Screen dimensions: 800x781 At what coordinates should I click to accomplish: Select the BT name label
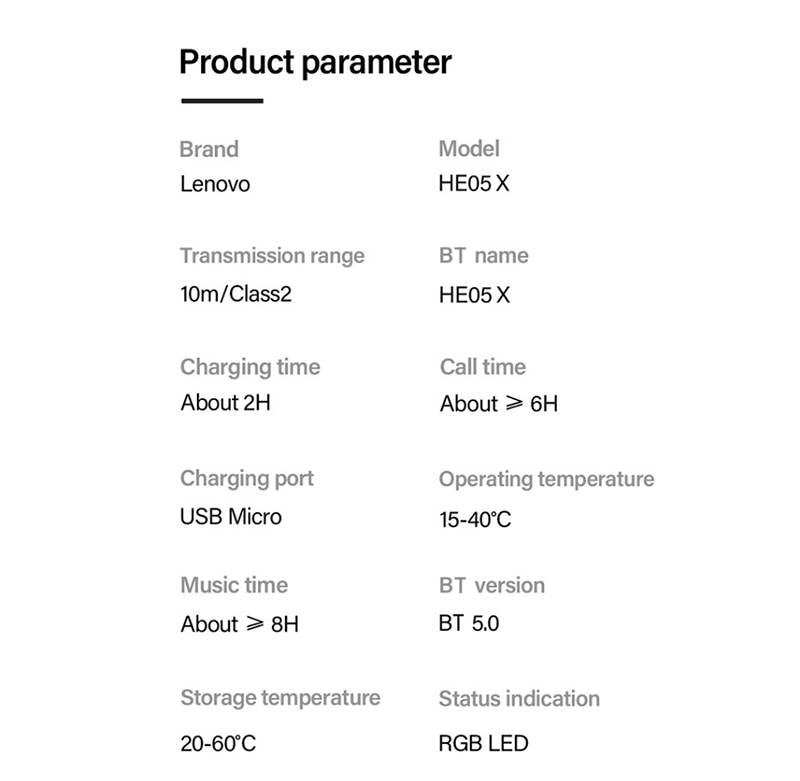(x=483, y=256)
